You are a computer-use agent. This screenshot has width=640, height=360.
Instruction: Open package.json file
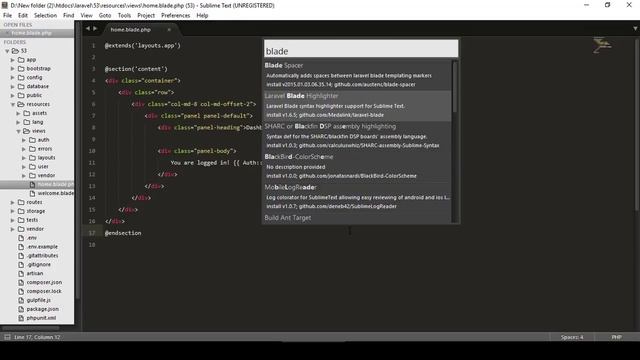tap(42, 309)
